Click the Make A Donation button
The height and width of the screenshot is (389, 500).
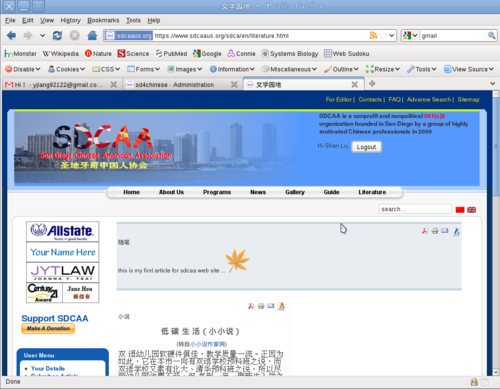click(x=48, y=328)
